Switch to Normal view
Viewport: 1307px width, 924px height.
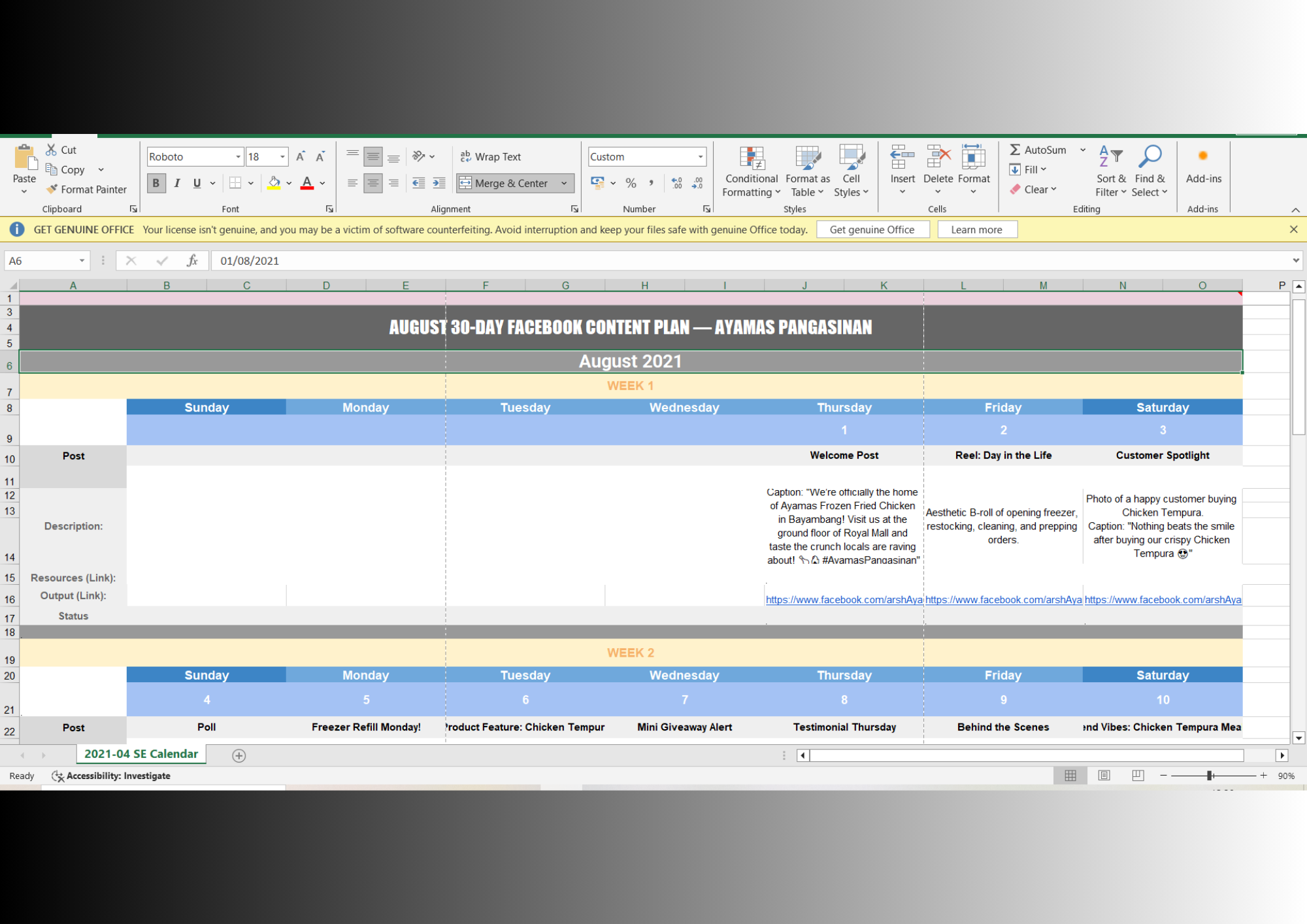(1070, 776)
